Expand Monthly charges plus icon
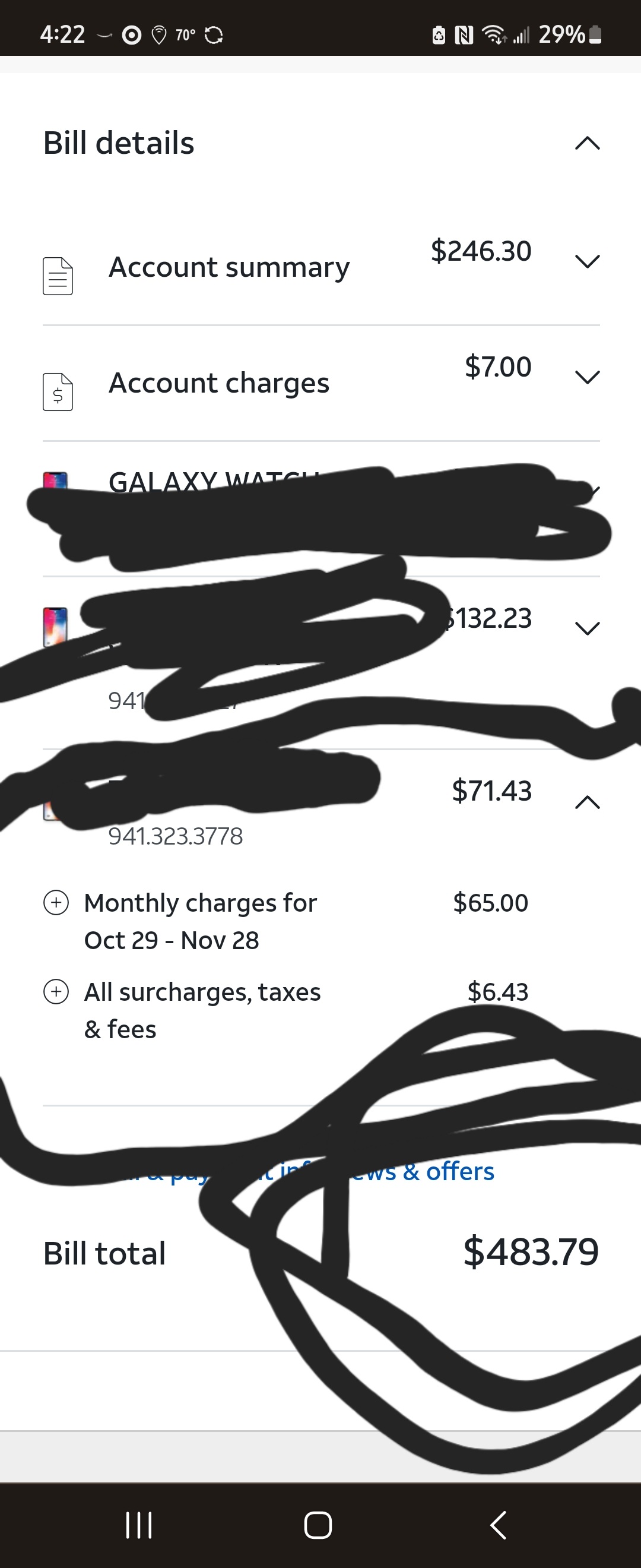641x1568 pixels. 56,902
